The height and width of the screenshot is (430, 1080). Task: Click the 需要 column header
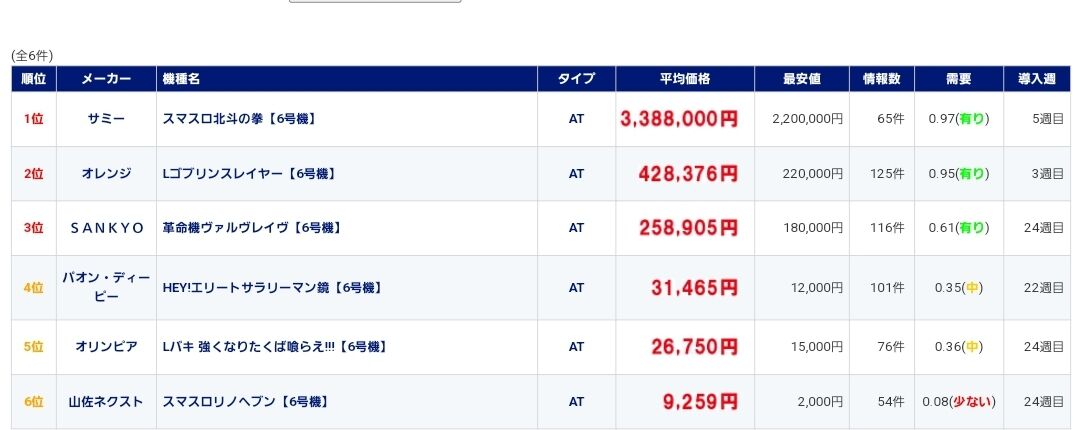click(x=959, y=79)
